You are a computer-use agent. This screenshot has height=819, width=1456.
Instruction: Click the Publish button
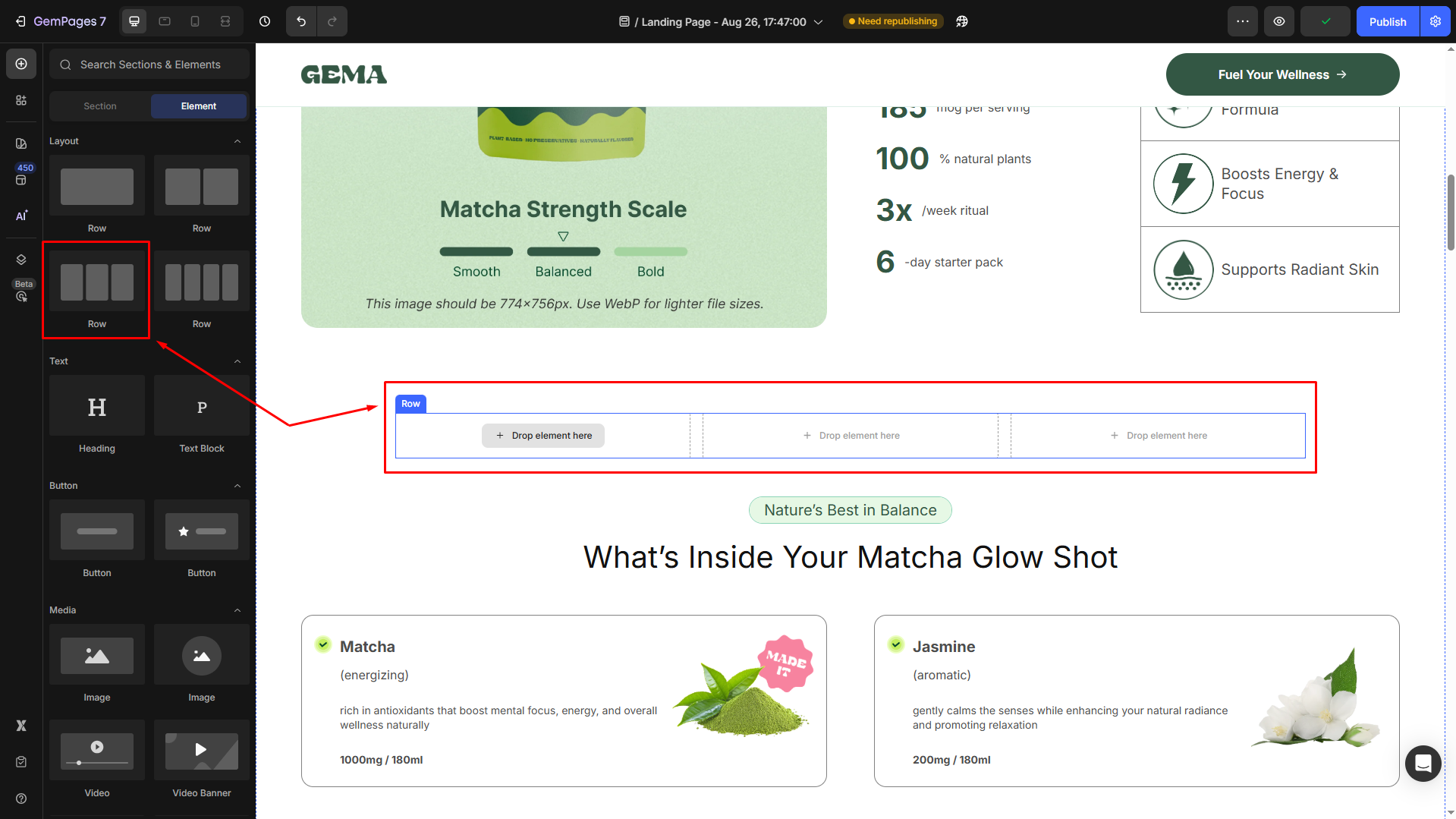[x=1387, y=21]
